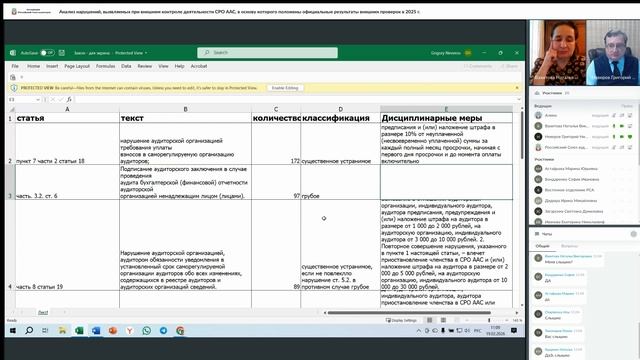Screen dimensions: 640x360
Task: Click the Share button in Excel
Action: click(509, 66)
